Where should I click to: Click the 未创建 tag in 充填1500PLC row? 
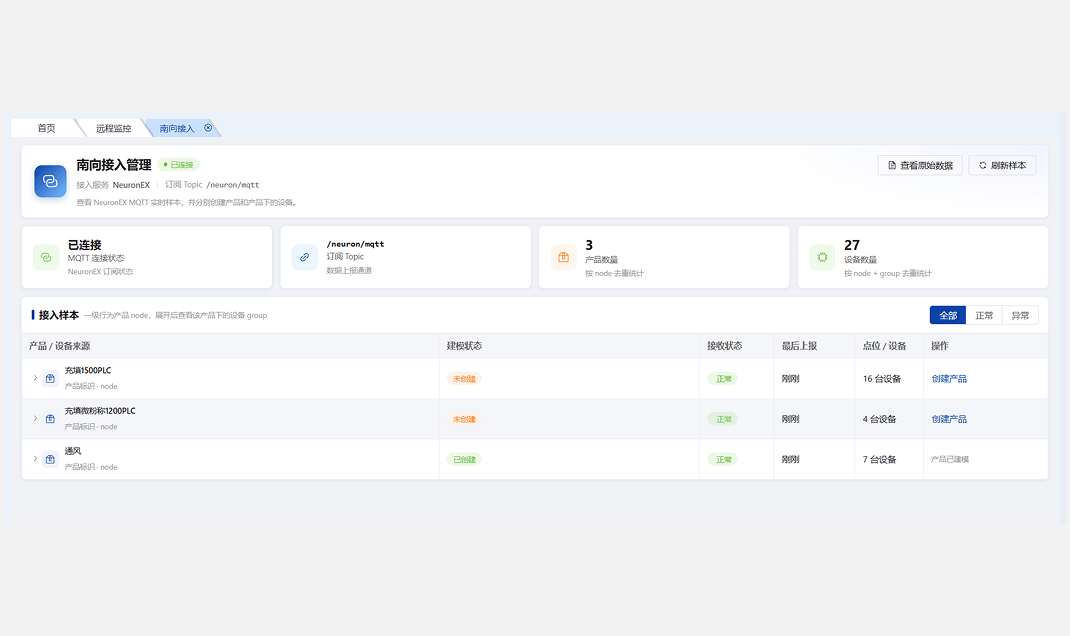click(464, 379)
